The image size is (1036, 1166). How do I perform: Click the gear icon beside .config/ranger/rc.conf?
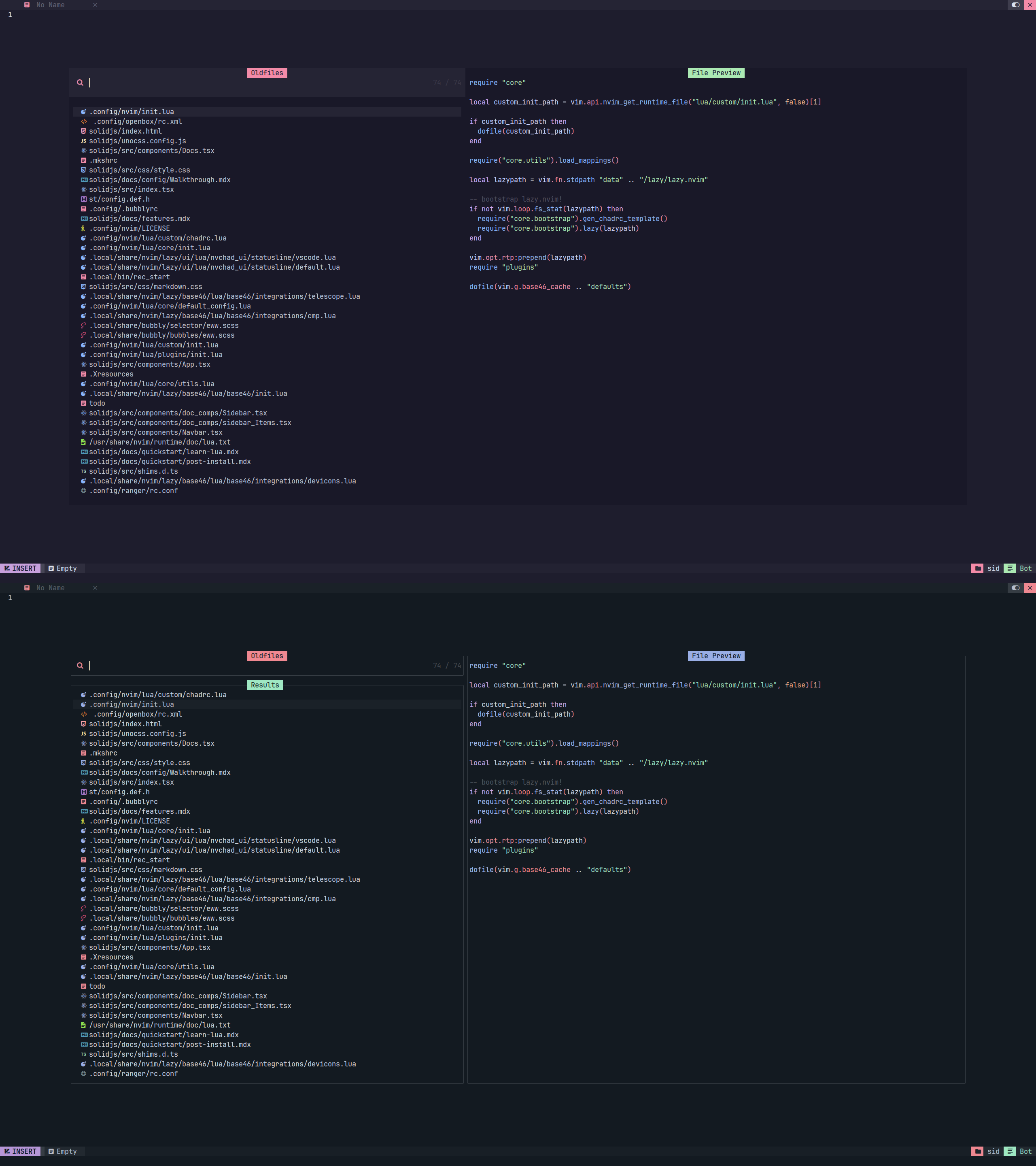click(x=84, y=490)
